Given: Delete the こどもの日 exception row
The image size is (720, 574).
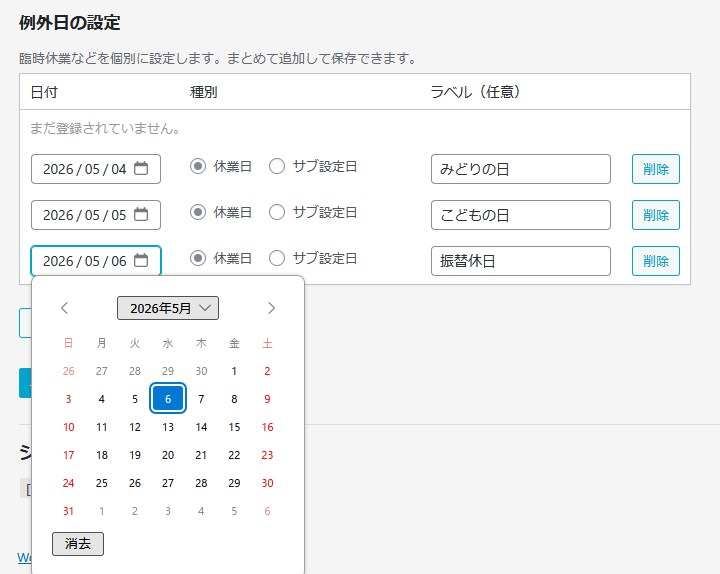Looking at the screenshot, I should [x=656, y=215].
